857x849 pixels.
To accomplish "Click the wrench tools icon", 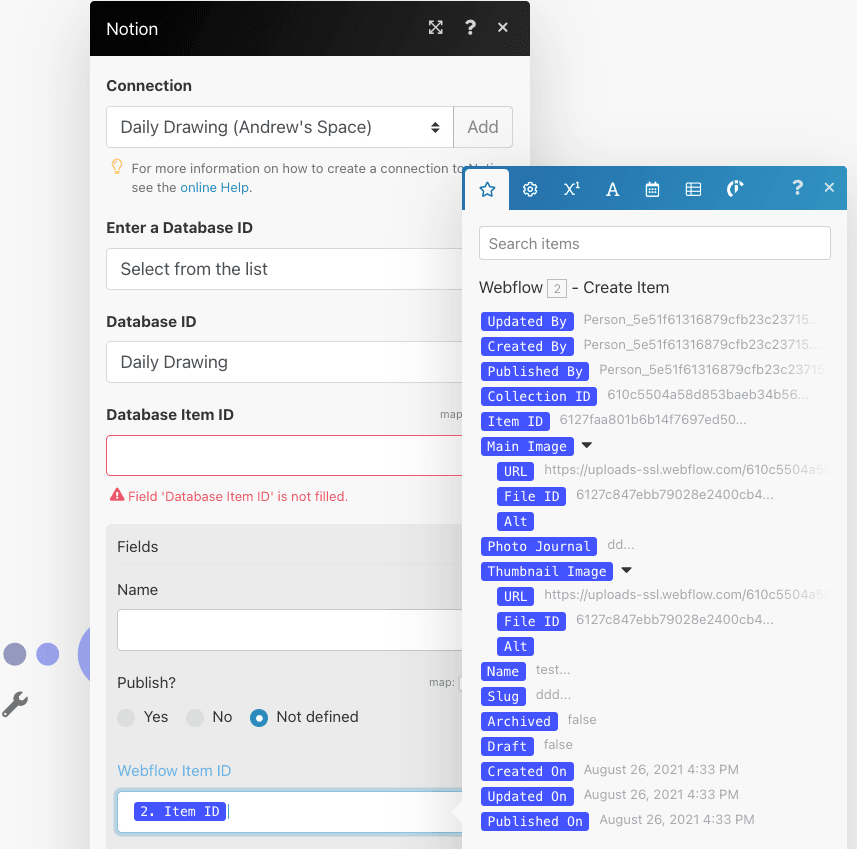I will tap(15, 705).
